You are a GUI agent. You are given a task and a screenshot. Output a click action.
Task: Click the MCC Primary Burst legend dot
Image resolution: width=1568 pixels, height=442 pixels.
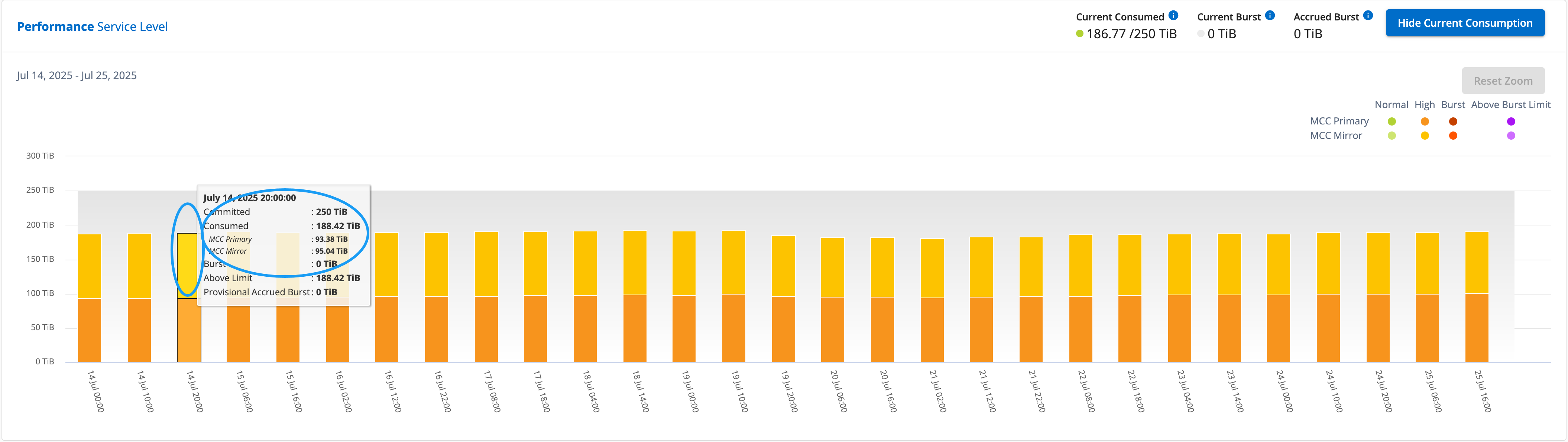1453,122
